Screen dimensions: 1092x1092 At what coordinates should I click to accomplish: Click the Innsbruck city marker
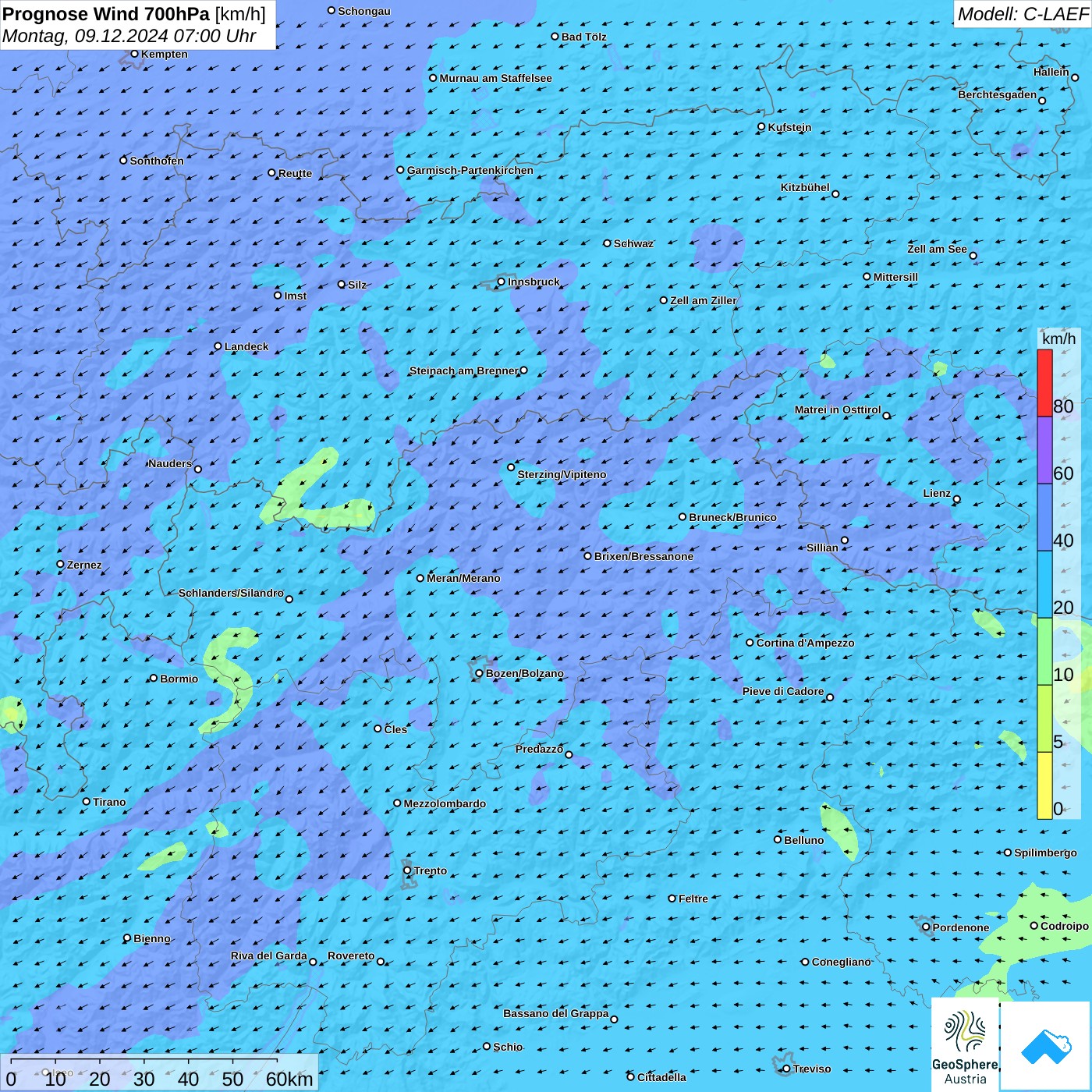pos(502,282)
